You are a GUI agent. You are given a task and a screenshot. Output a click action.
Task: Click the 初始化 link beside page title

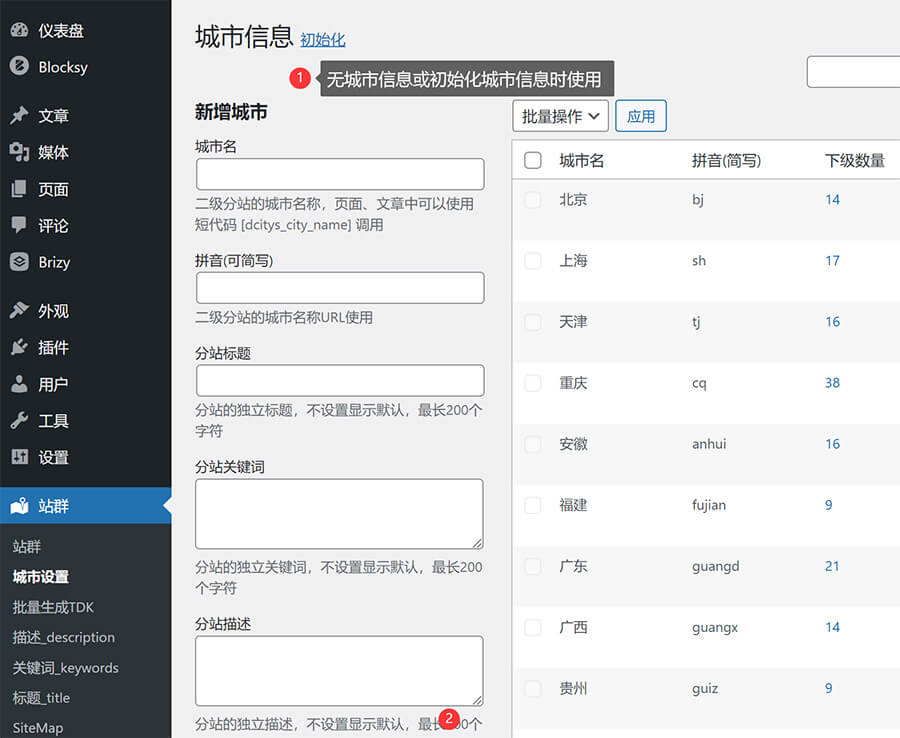click(322, 40)
